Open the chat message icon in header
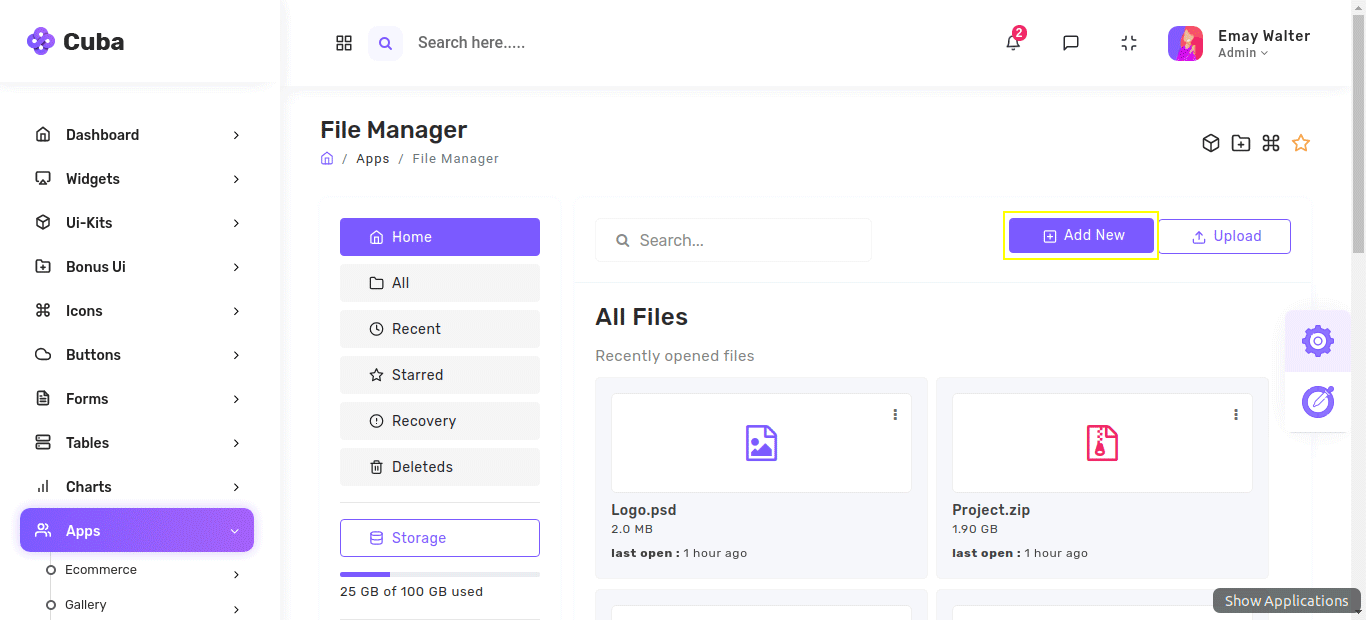The image size is (1366, 620). pyautogui.click(x=1071, y=42)
